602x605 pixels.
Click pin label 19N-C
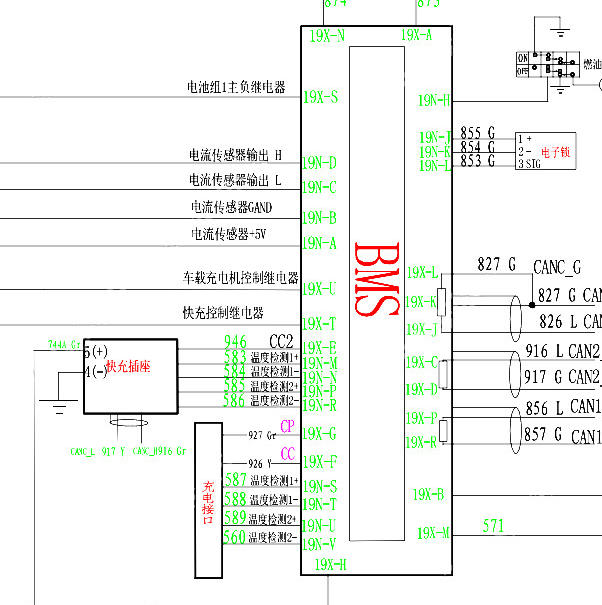[319, 188]
